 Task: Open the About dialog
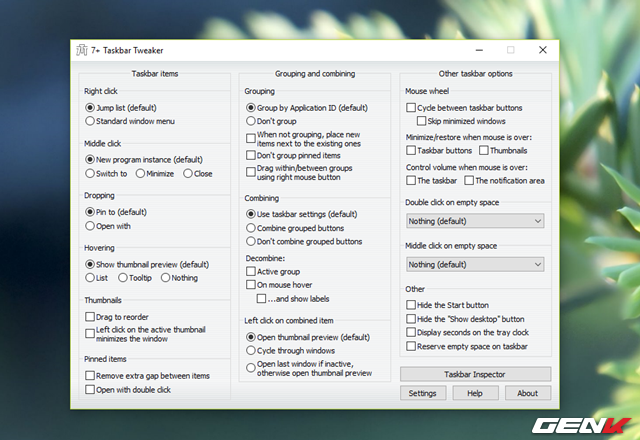[528, 393]
